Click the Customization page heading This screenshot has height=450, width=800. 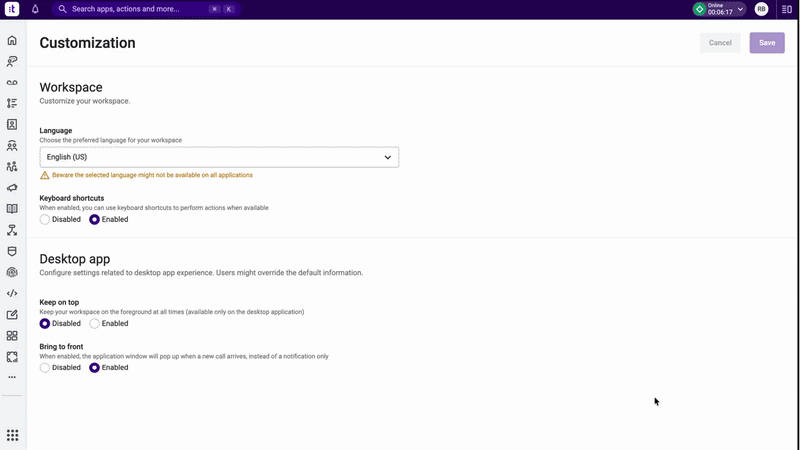click(87, 43)
